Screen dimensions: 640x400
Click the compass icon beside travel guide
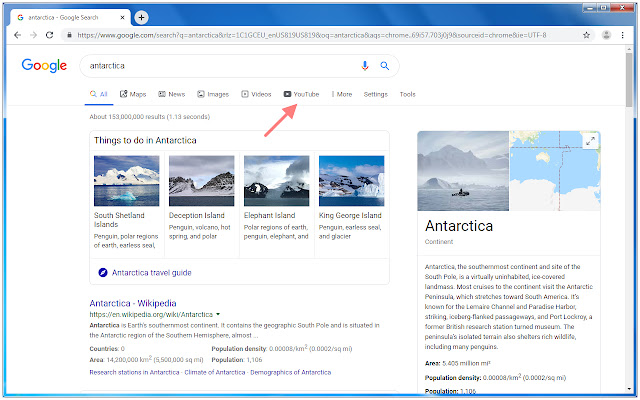pyautogui.click(x=103, y=272)
